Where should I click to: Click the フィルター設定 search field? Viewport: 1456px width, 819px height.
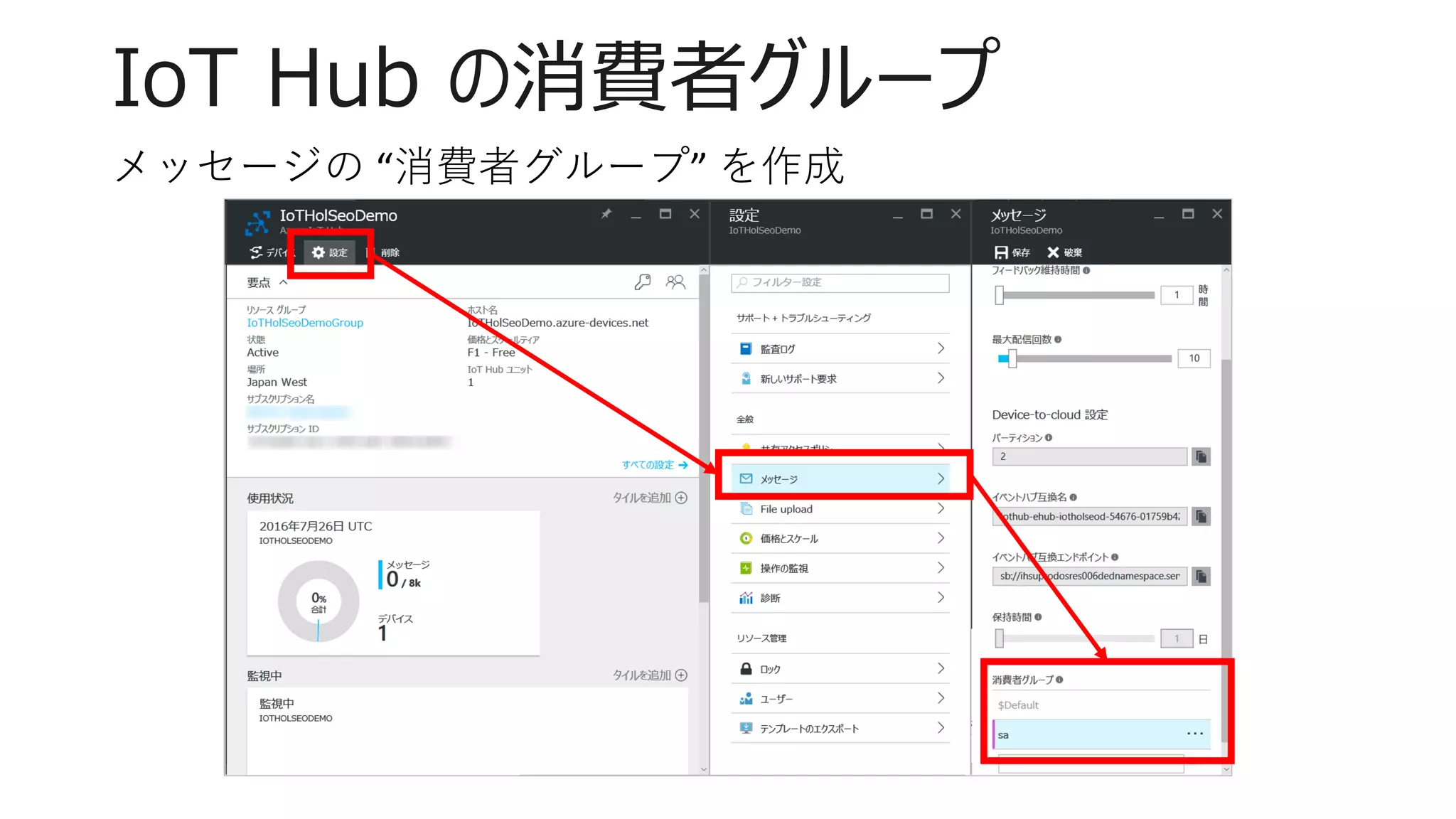point(840,282)
